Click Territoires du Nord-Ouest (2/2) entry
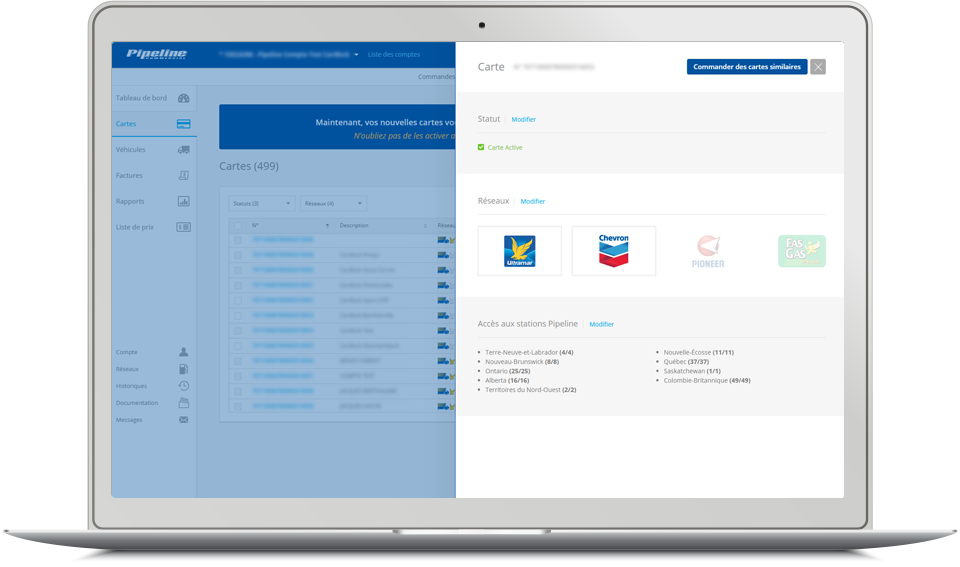960x567 pixels. coord(530,390)
